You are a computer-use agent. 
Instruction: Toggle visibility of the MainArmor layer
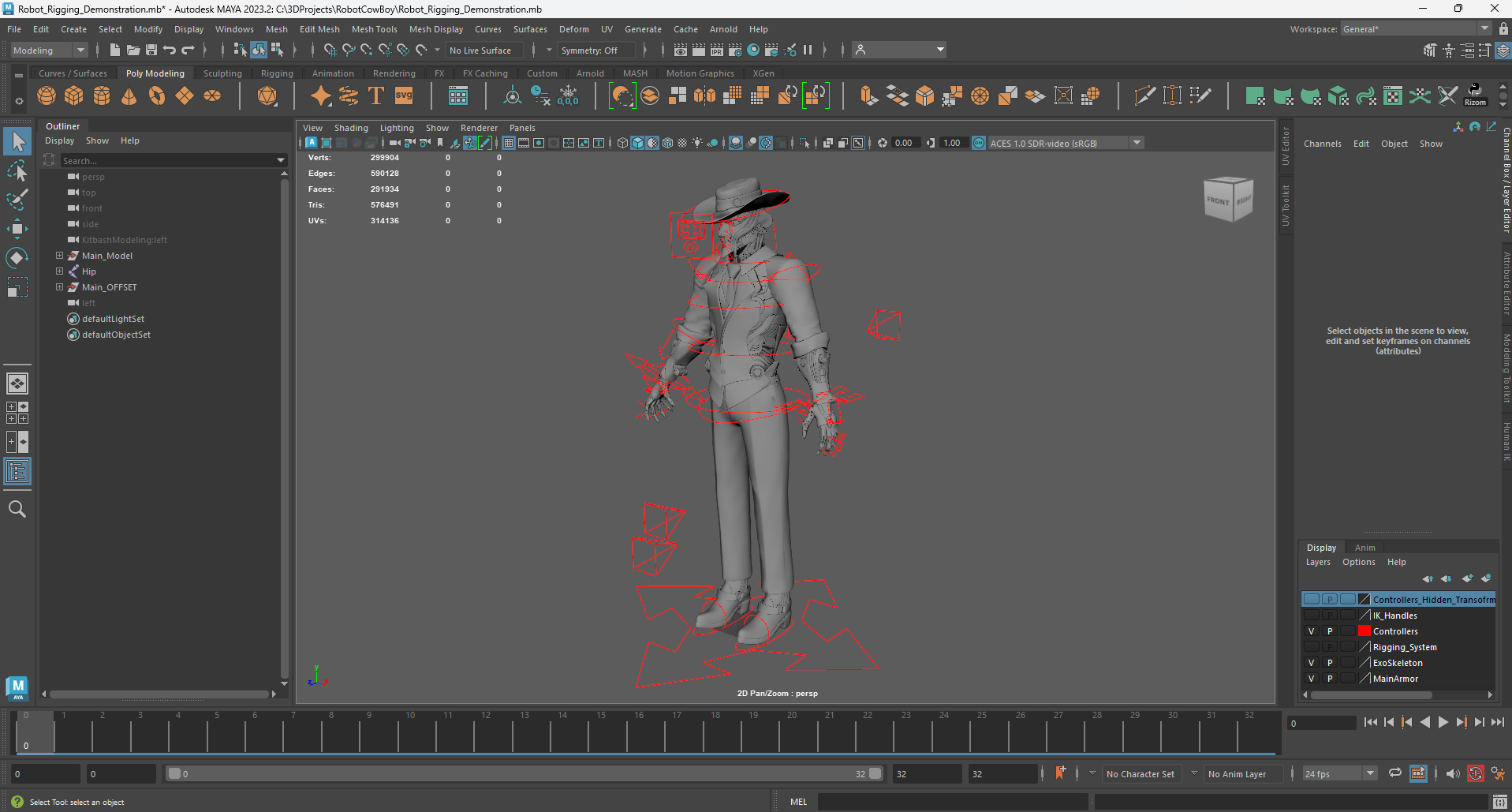(x=1311, y=679)
